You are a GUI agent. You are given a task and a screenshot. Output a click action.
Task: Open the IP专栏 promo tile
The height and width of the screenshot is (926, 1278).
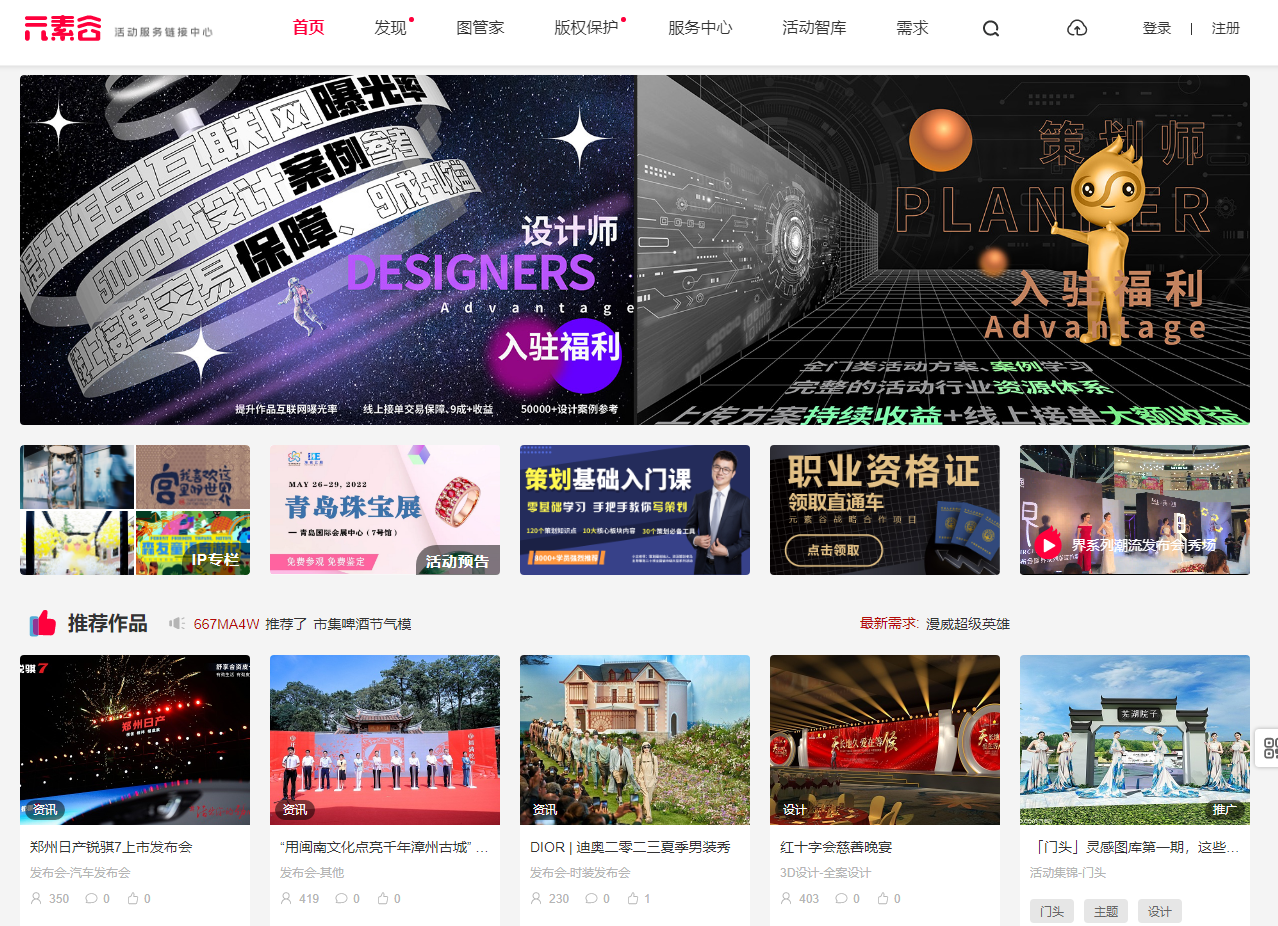click(135, 510)
